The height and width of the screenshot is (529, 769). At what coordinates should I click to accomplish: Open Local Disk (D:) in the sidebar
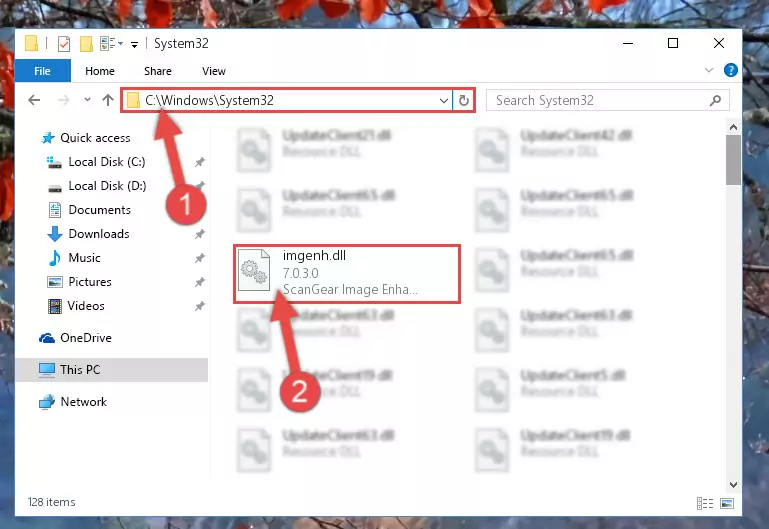point(107,186)
